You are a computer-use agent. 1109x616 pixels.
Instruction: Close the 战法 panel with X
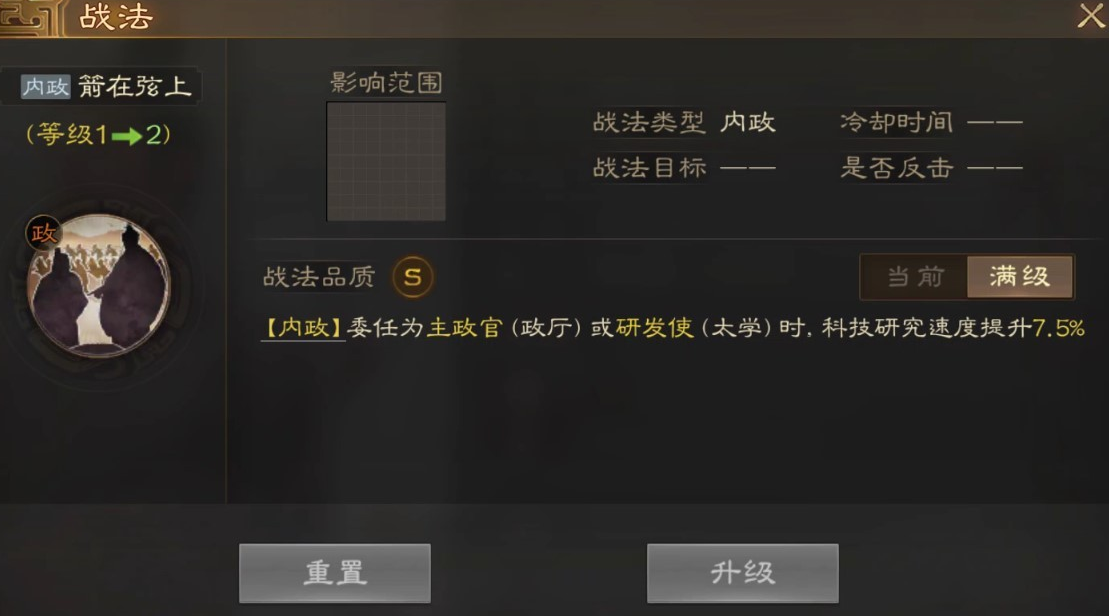coord(1091,16)
